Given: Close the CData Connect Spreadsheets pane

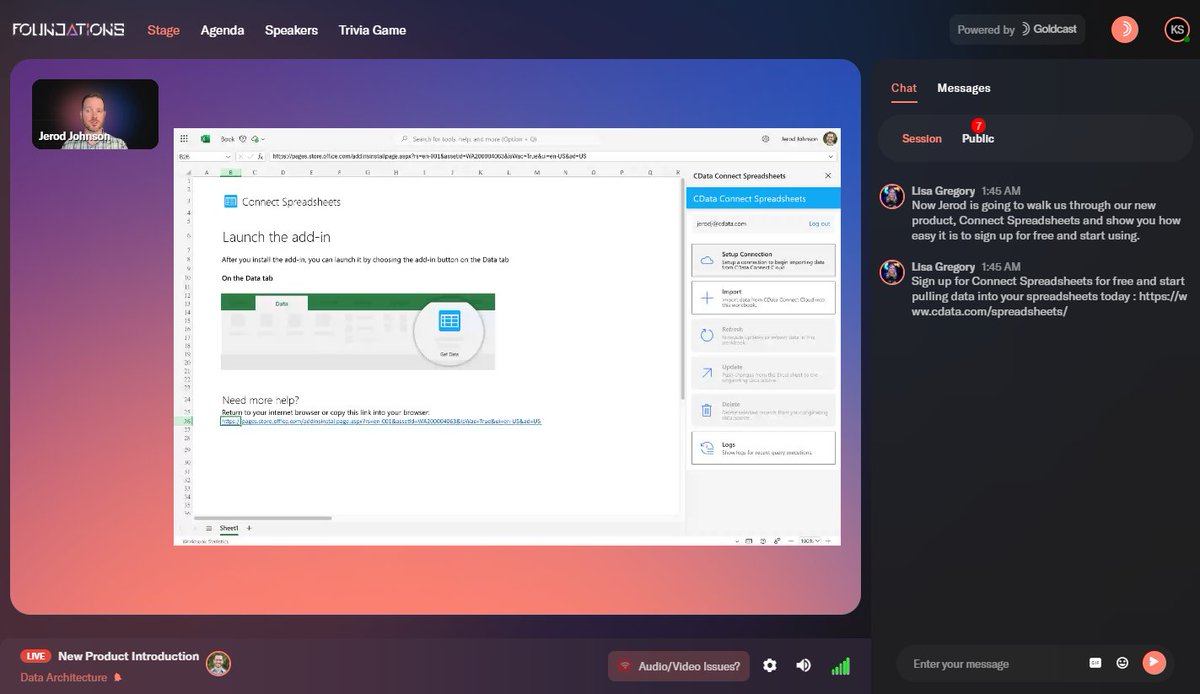Looking at the screenshot, I should (x=827, y=175).
